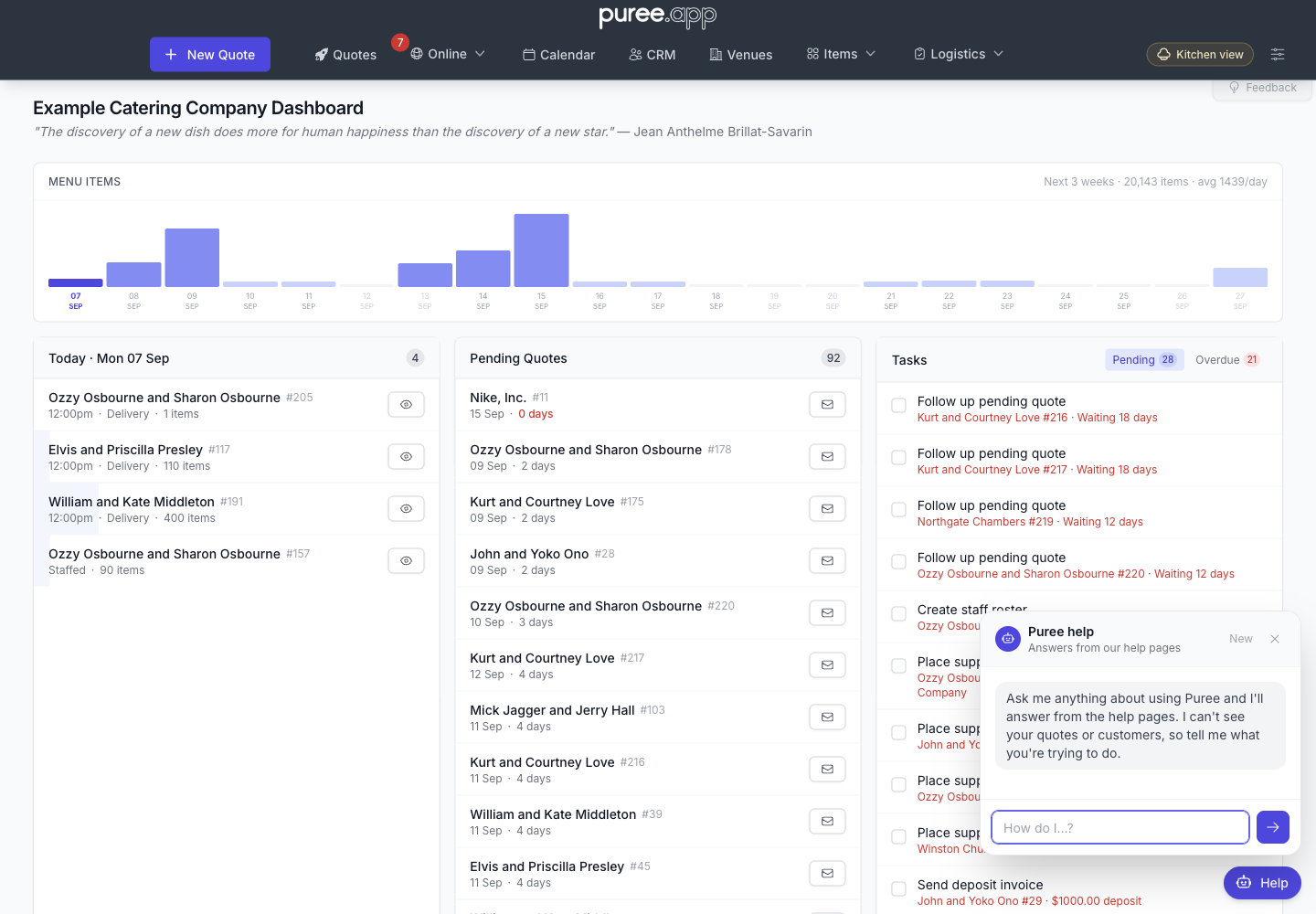Expand the Items dropdown menu
Viewport: 1316px width, 914px height.
tap(841, 54)
